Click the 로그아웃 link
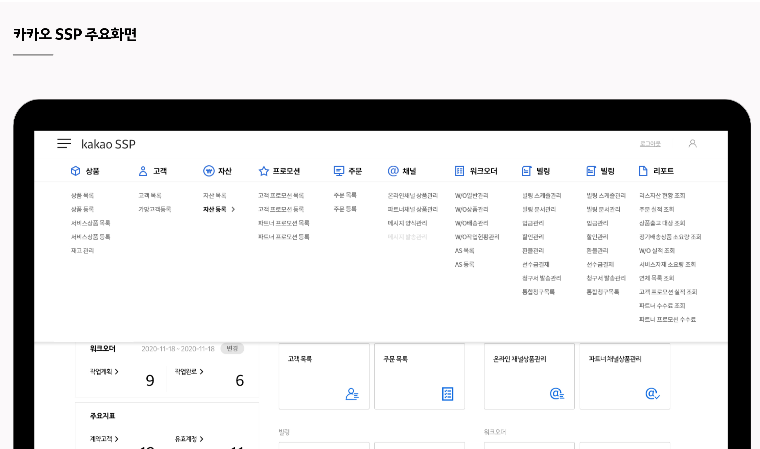 650,144
